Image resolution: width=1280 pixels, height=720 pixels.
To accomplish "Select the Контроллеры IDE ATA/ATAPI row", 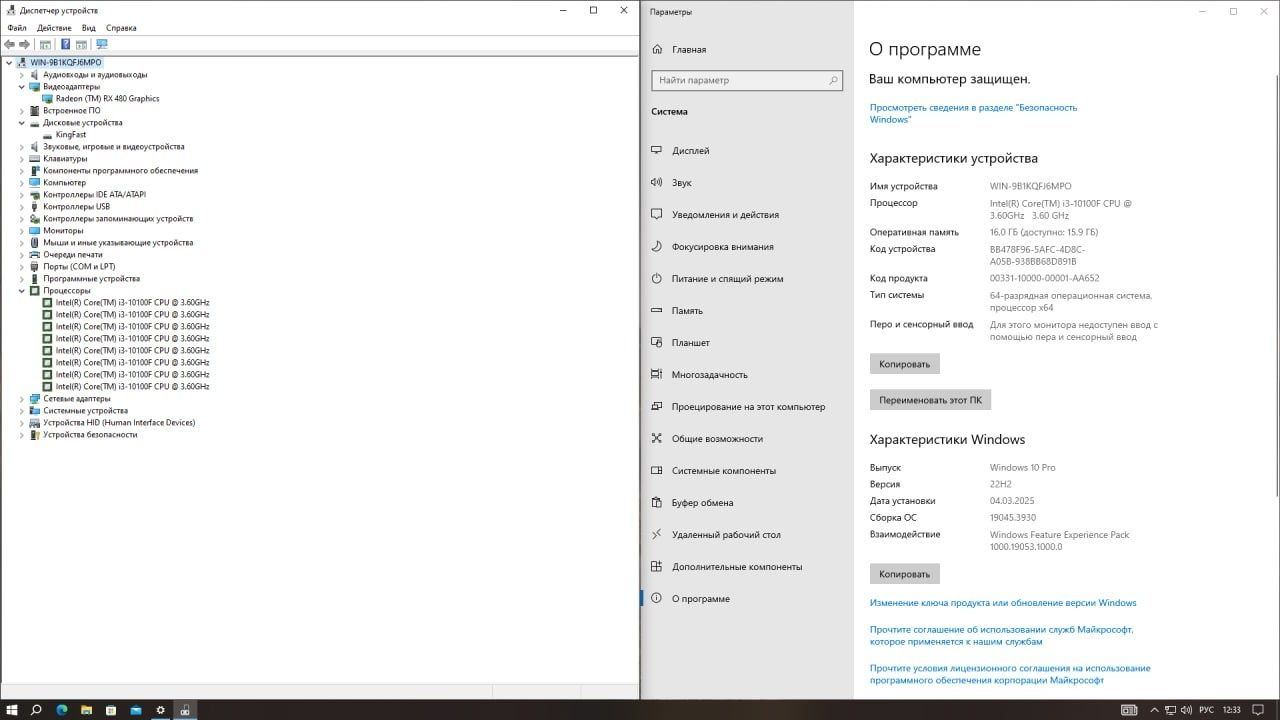I will click(x=94, y=194).
